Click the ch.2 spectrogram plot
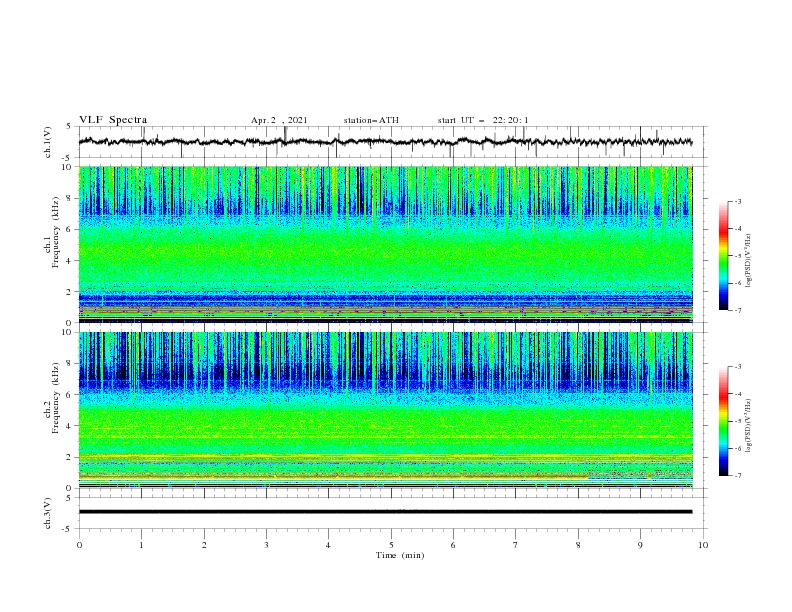 [385, 410]
